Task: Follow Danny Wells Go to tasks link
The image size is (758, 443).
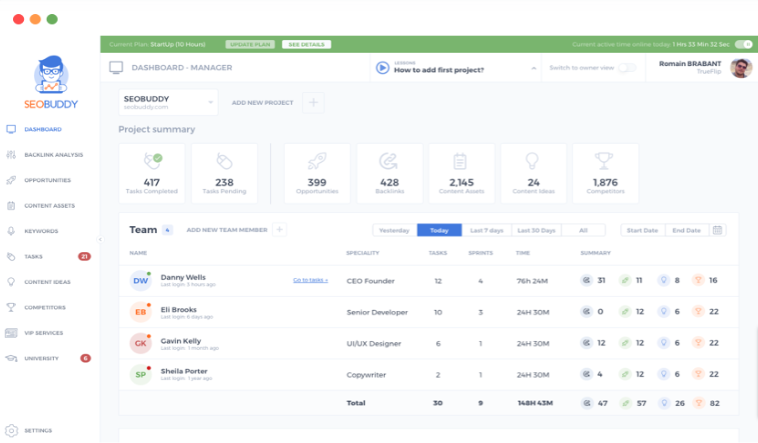Action: click(310, 280)
